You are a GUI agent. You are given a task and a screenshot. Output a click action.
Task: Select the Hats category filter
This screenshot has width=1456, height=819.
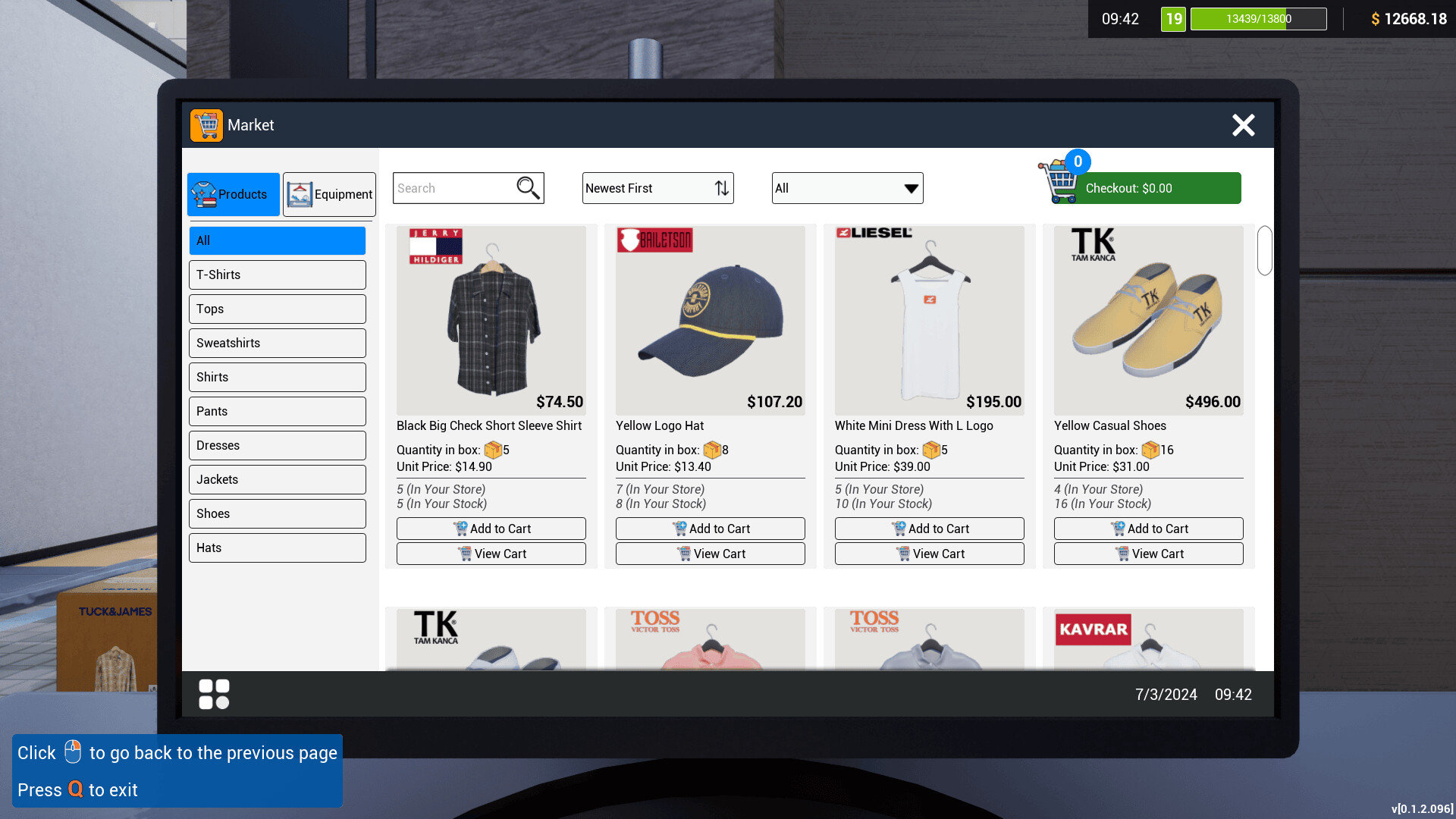pos(278,547)
